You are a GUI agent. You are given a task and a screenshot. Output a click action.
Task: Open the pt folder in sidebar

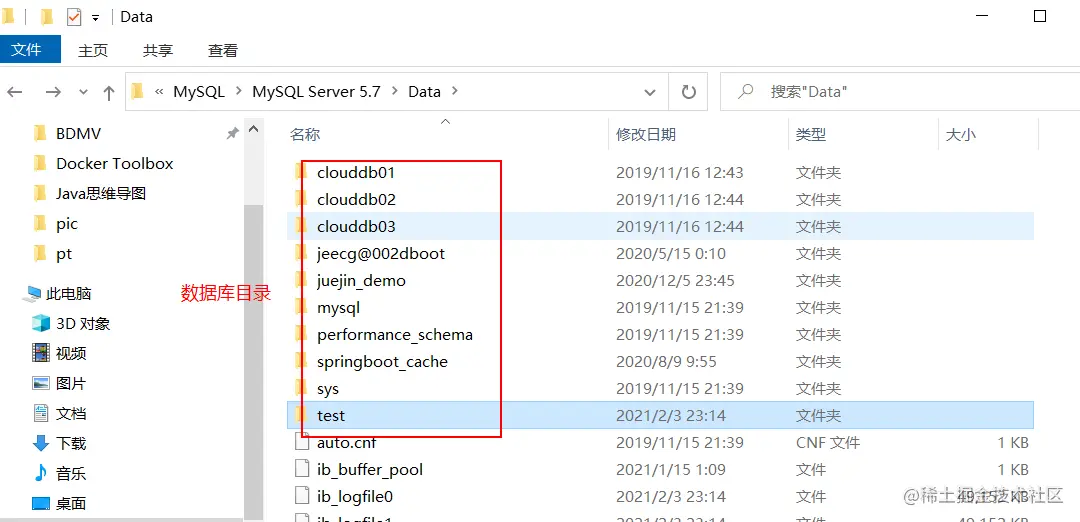(x=64, y=255)
